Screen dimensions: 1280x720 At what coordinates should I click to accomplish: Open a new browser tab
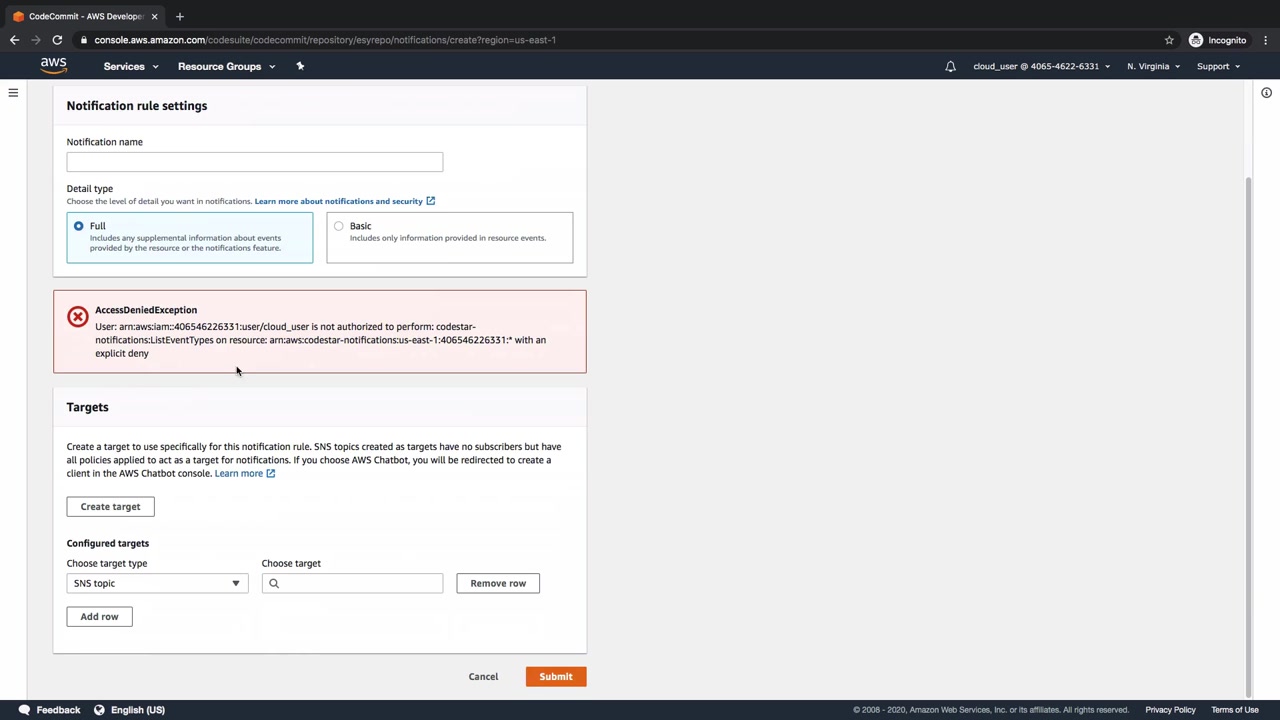point(180,16)
